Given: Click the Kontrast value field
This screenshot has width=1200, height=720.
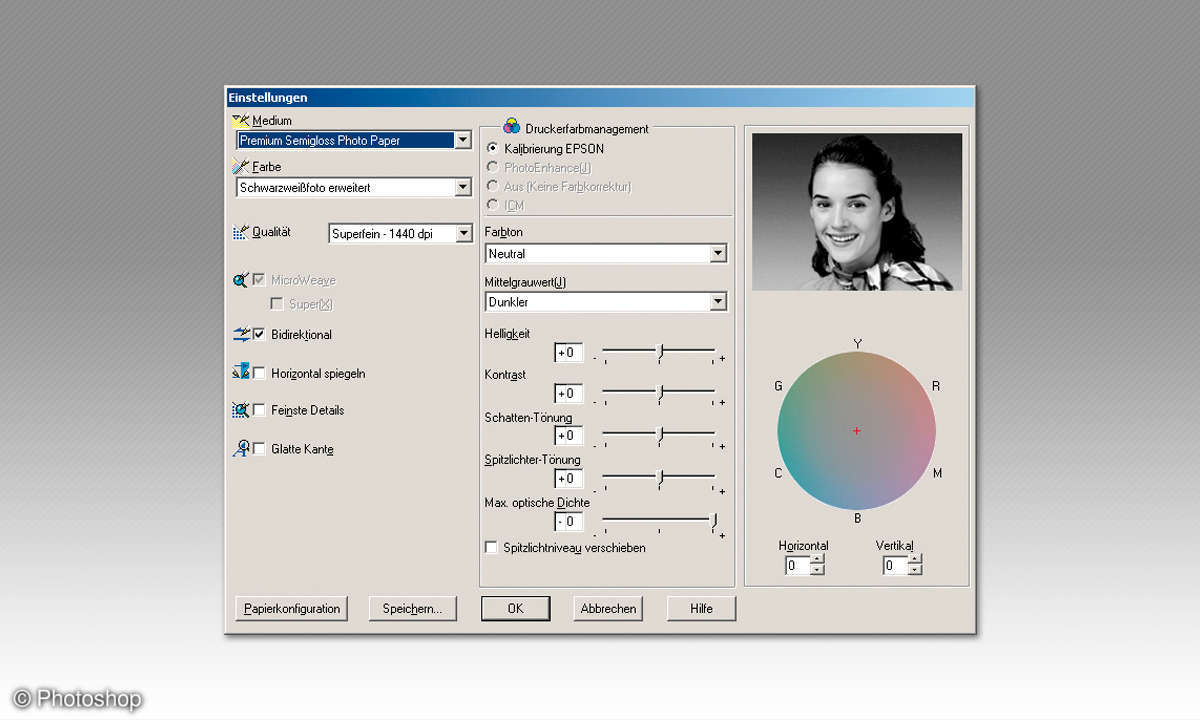Looking at the screenshot, I should click(568, 394).
